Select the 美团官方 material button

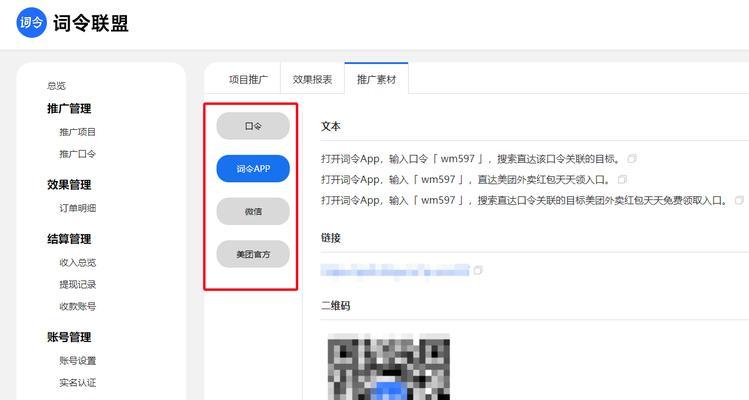(x=253, y=254)
